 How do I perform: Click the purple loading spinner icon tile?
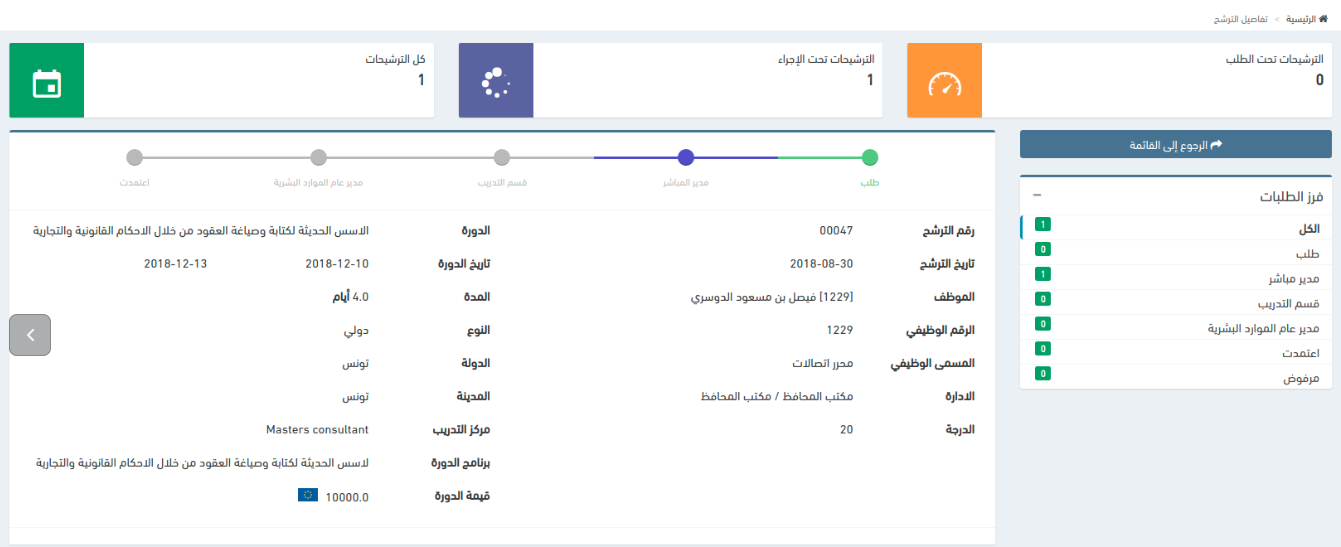[496, 81]
